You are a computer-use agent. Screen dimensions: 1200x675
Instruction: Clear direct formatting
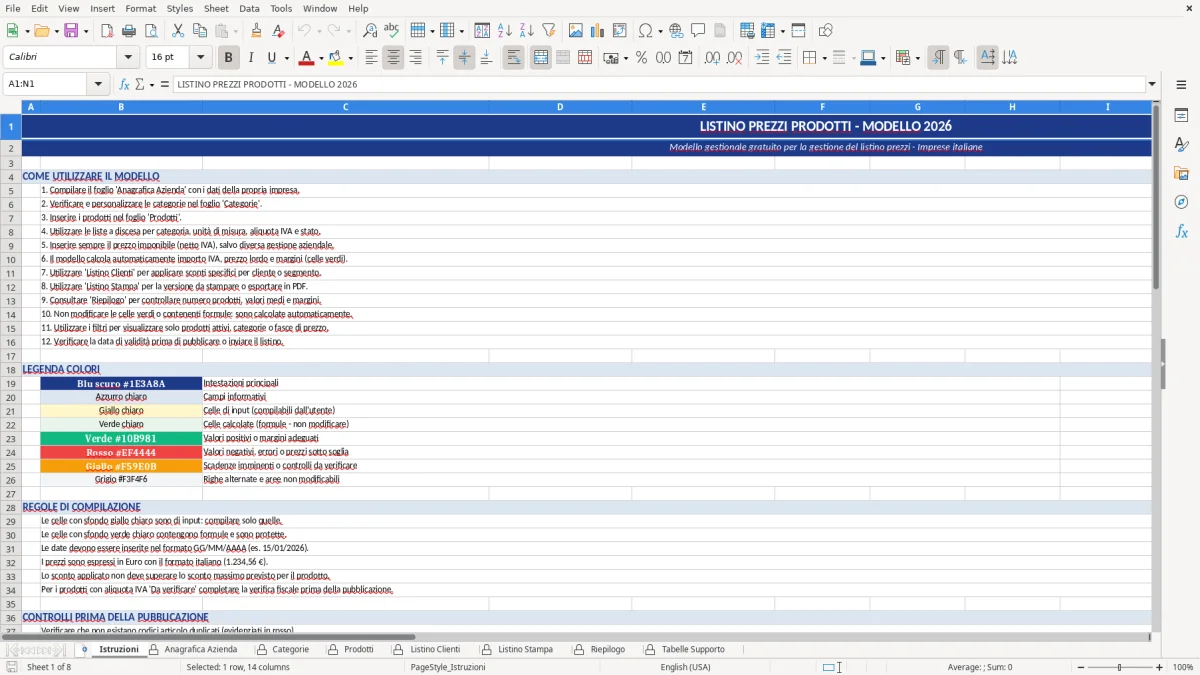[278, 31]
